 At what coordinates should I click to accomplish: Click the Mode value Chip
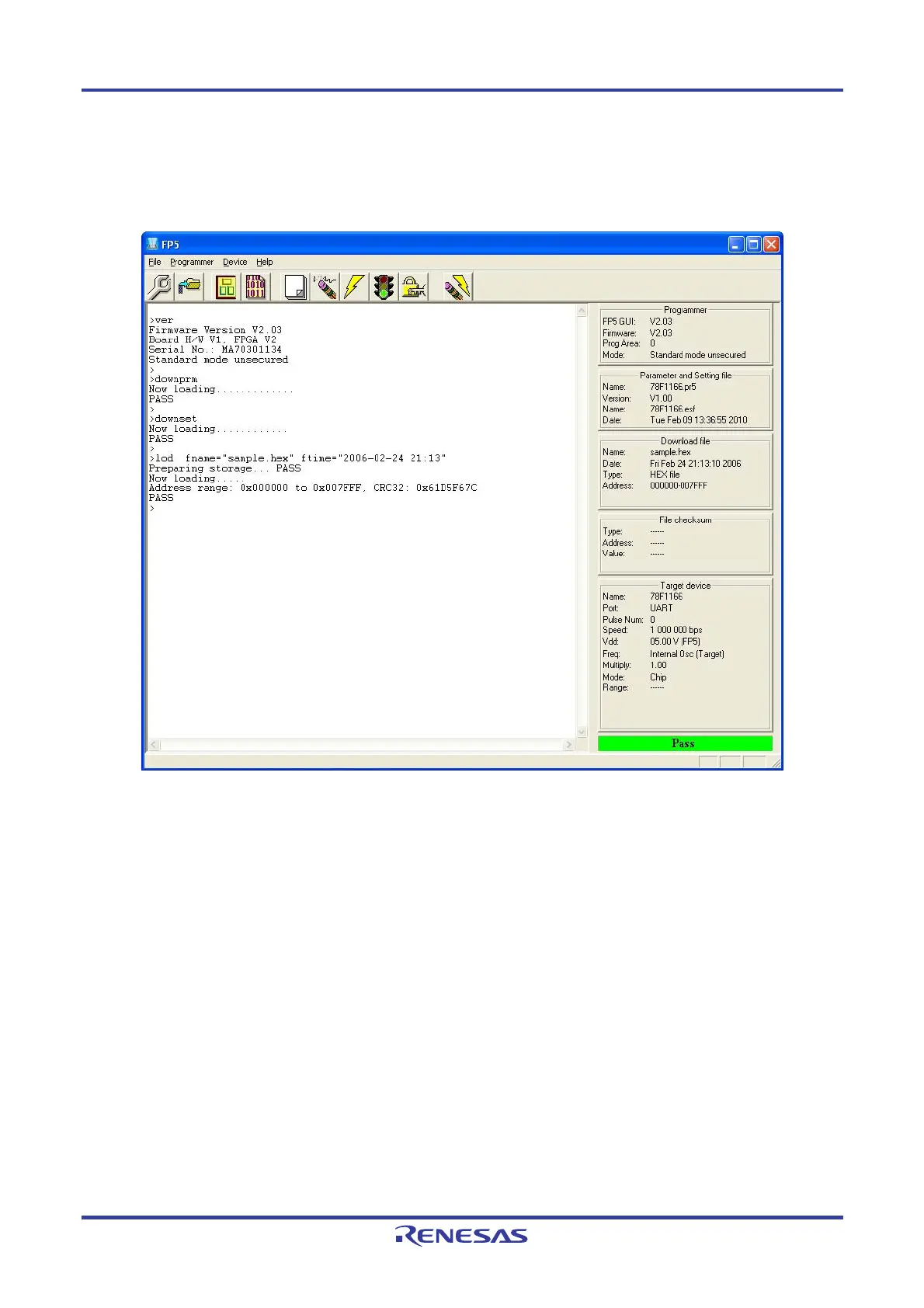tap(658, 677)
